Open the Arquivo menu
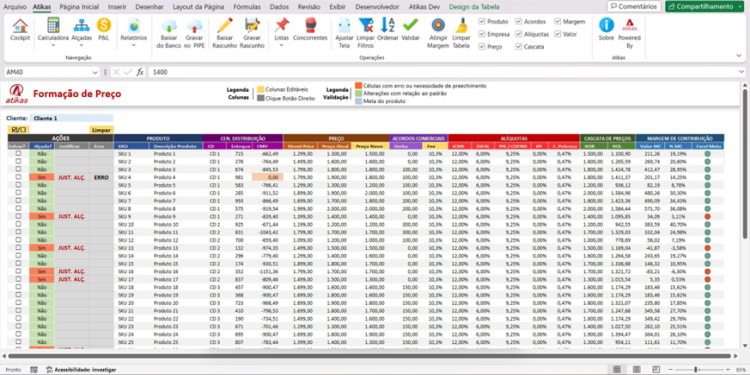The width and height of the screenshot is (750, 375). coord(15,7)
